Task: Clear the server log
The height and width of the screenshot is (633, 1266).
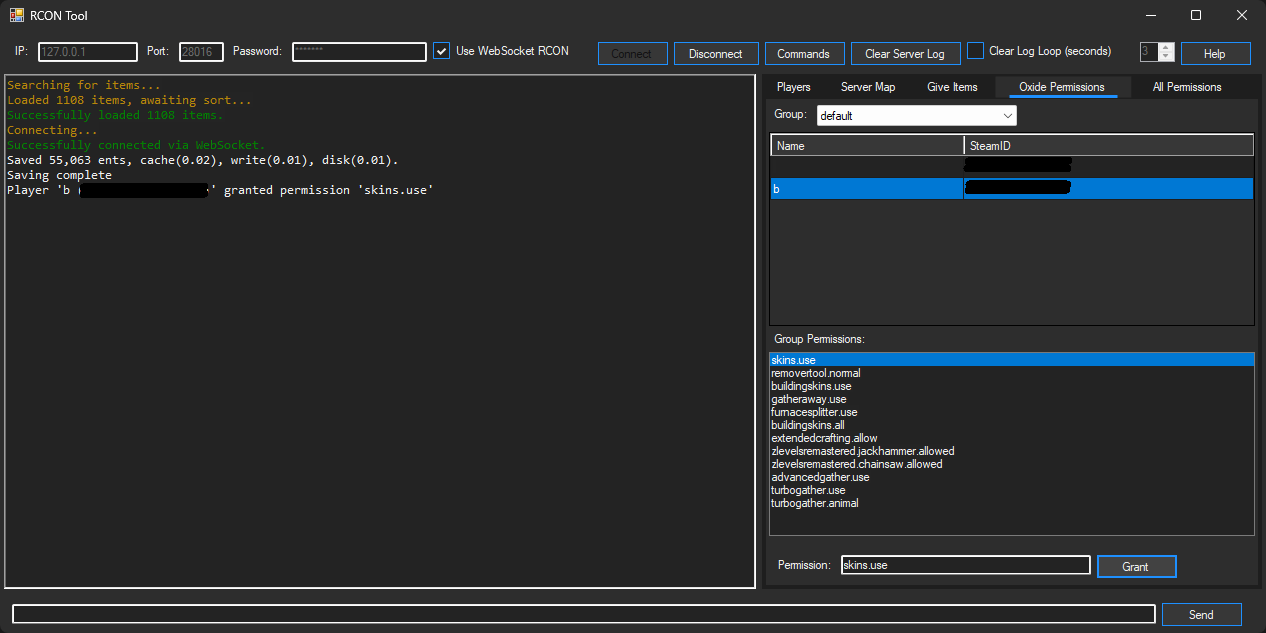Action: click(905, 53)
